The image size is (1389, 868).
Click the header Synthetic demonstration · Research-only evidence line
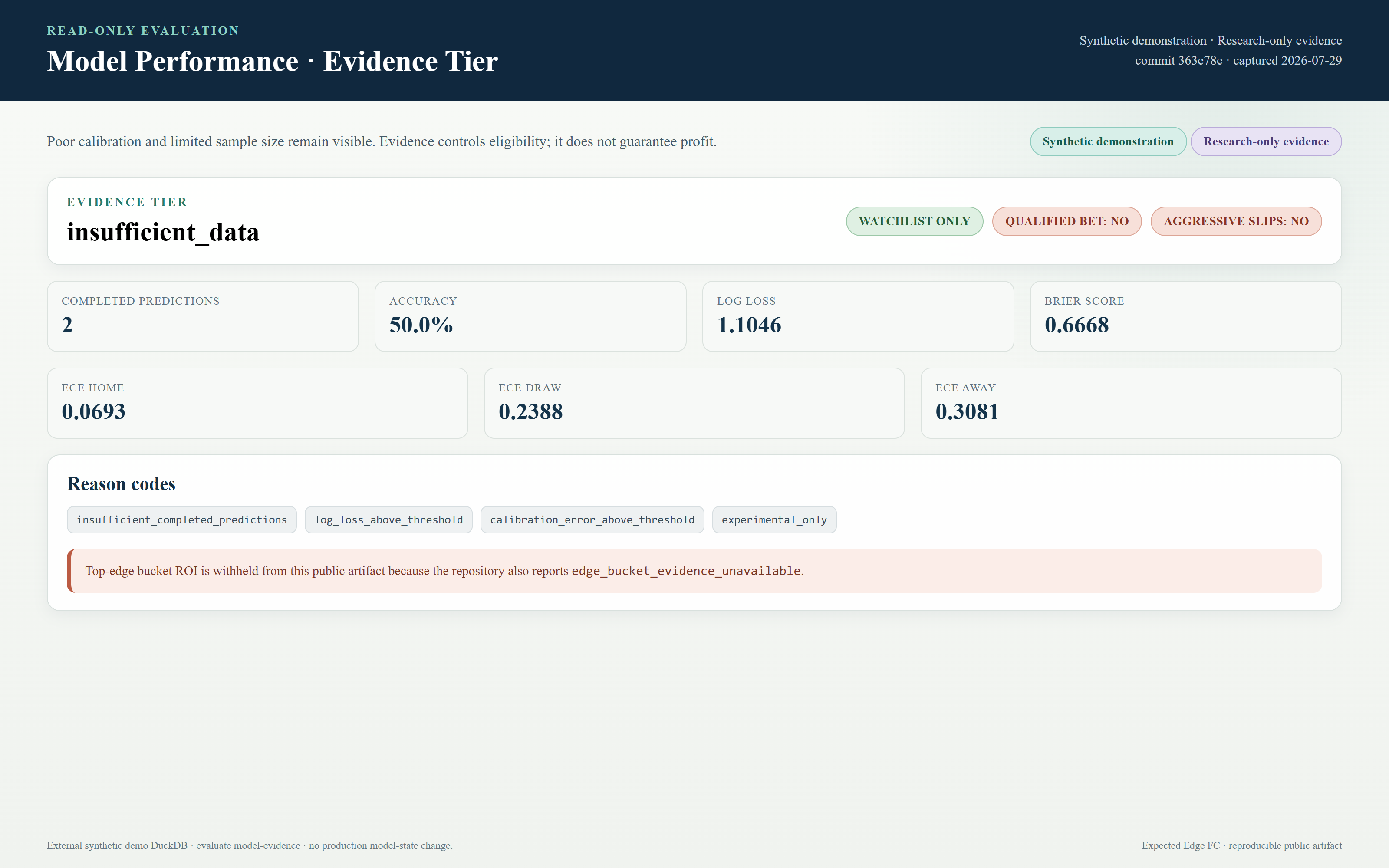tap(1211, 40)
